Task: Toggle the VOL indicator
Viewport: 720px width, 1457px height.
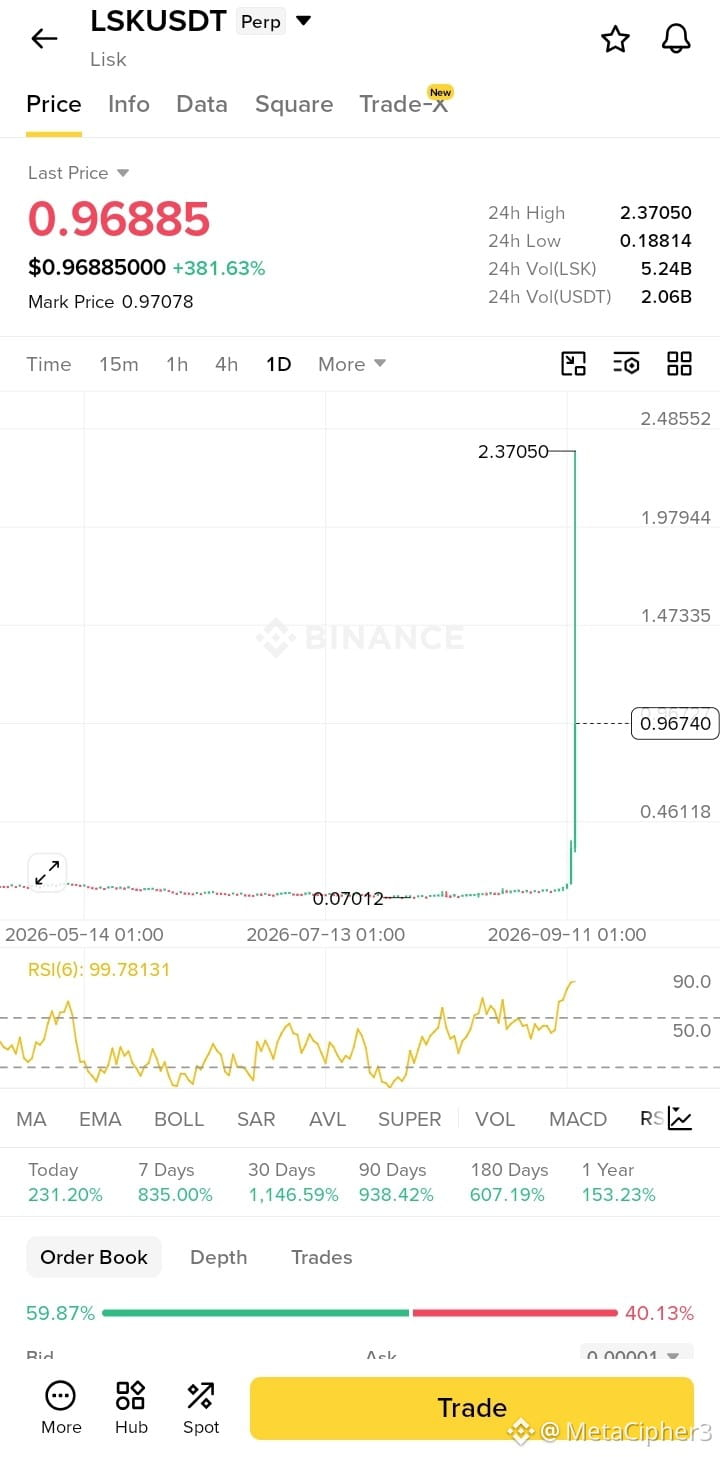Action: pos(495,1119)
